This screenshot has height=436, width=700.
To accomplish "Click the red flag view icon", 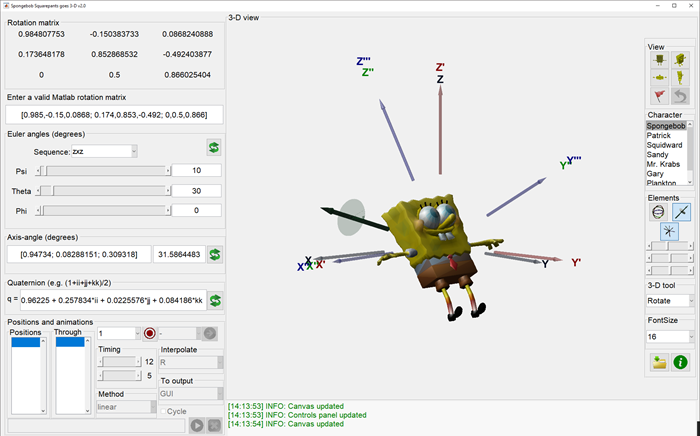I will coord(659,96).
